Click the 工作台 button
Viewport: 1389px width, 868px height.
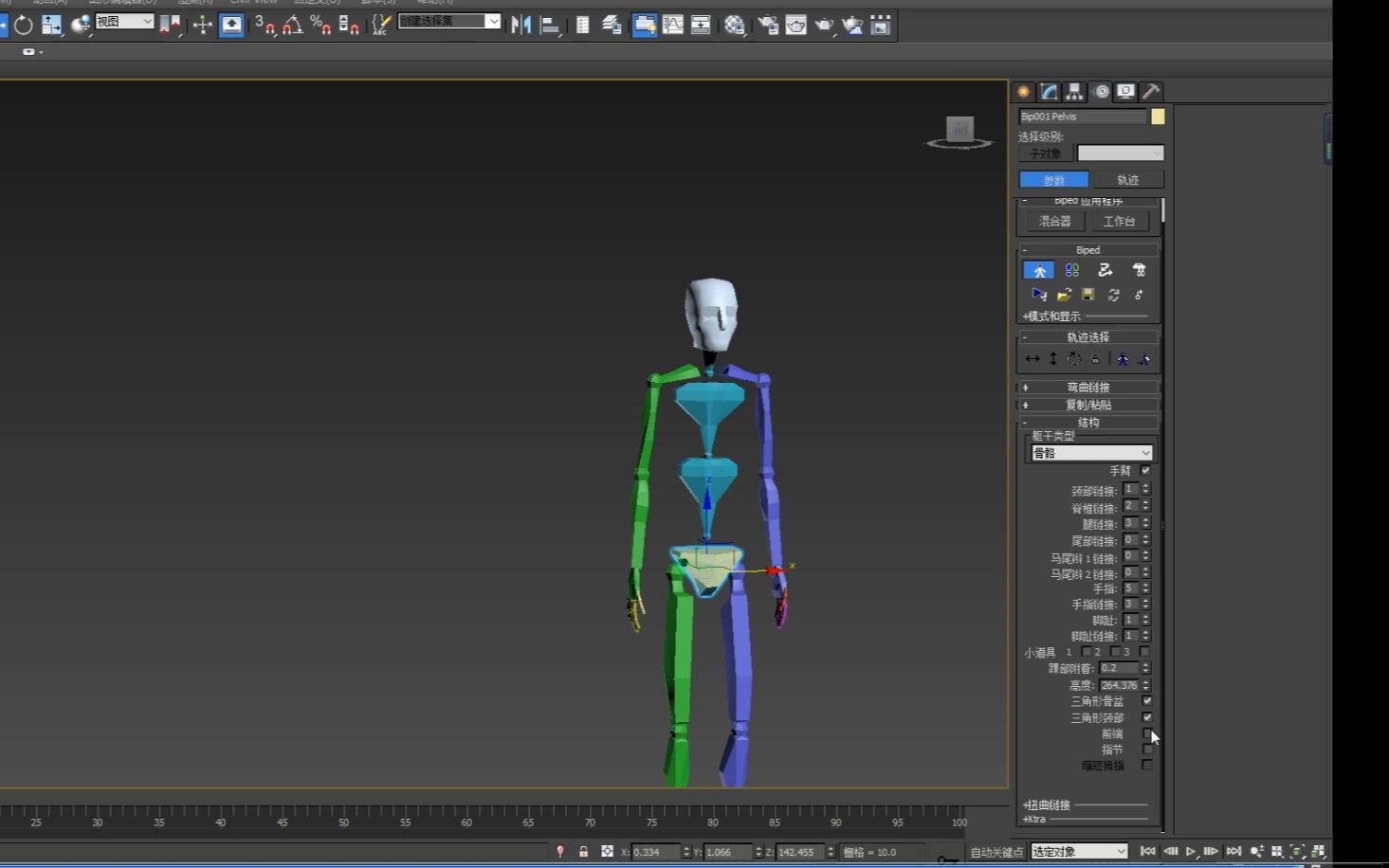click(x=1119, y=222)
